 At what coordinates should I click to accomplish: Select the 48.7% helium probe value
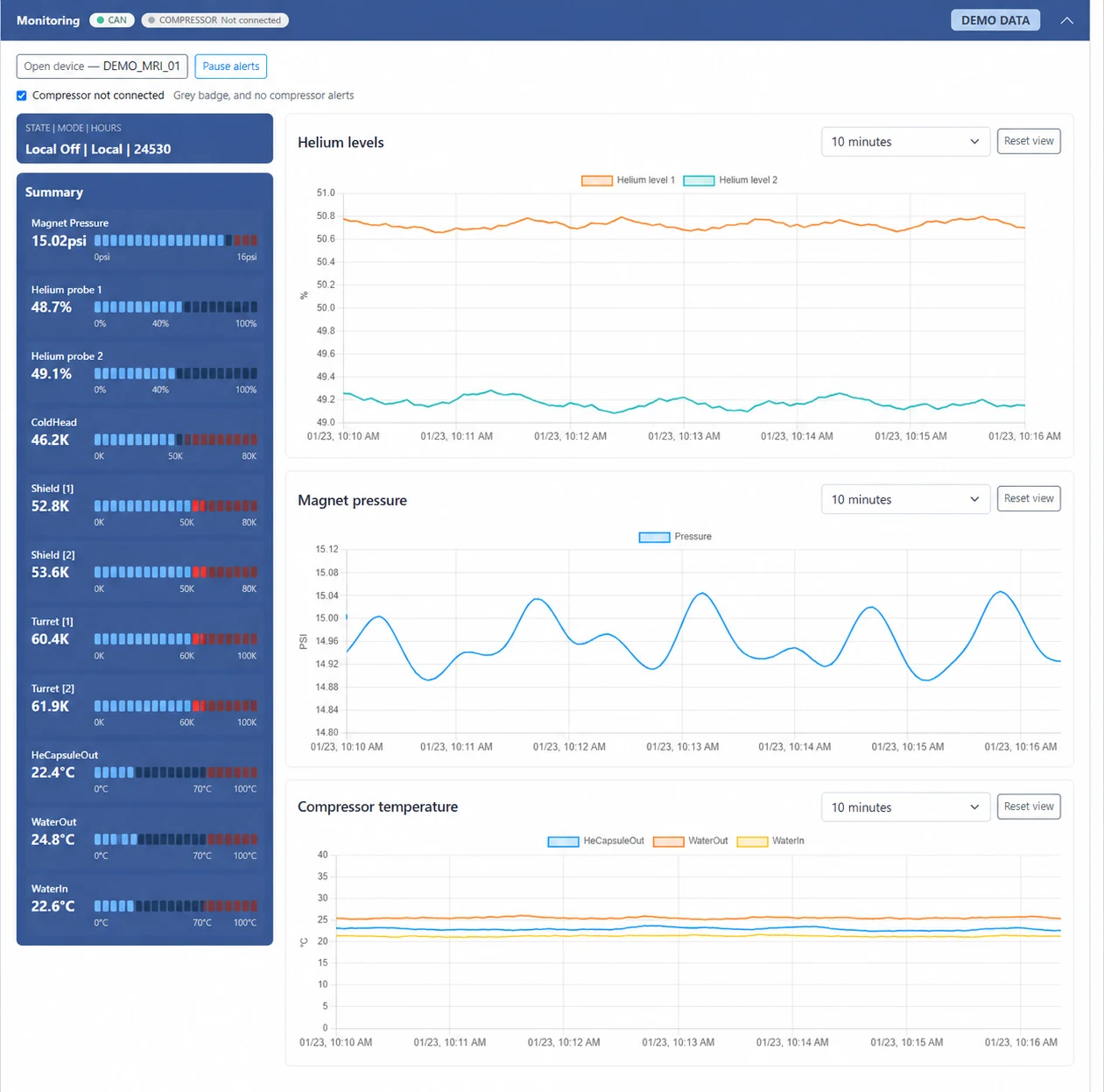(x=52, y=307)
